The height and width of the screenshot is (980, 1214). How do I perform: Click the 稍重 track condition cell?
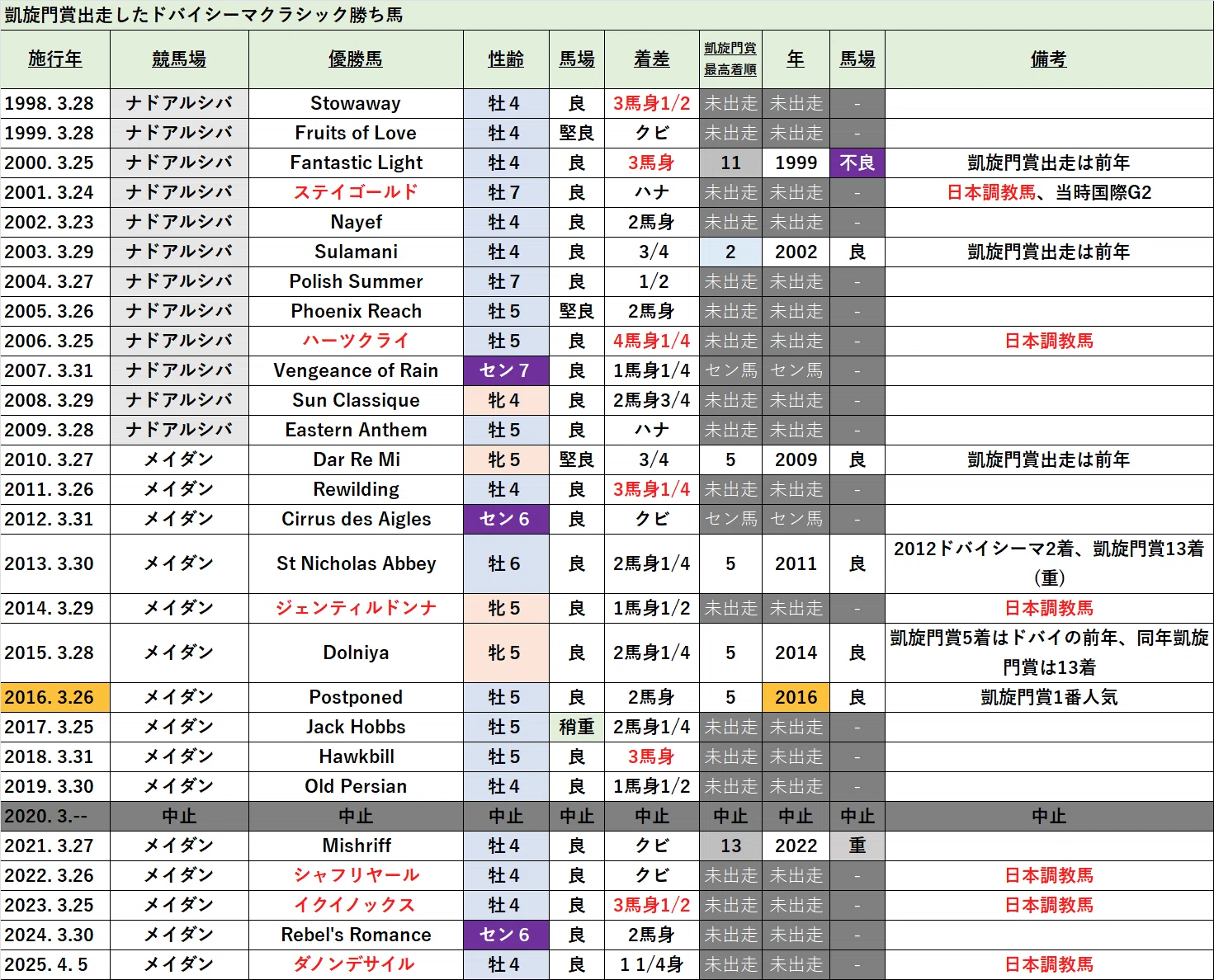577,727
